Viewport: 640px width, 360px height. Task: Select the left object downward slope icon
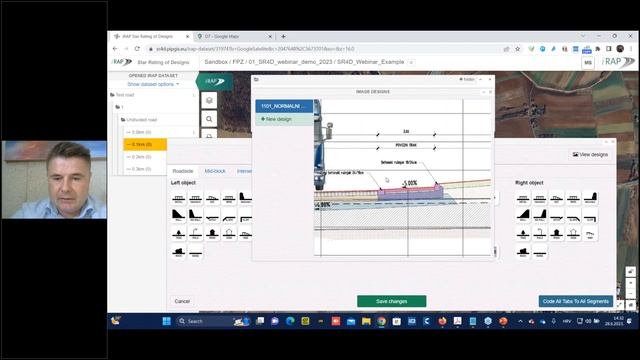click(229, 216)
